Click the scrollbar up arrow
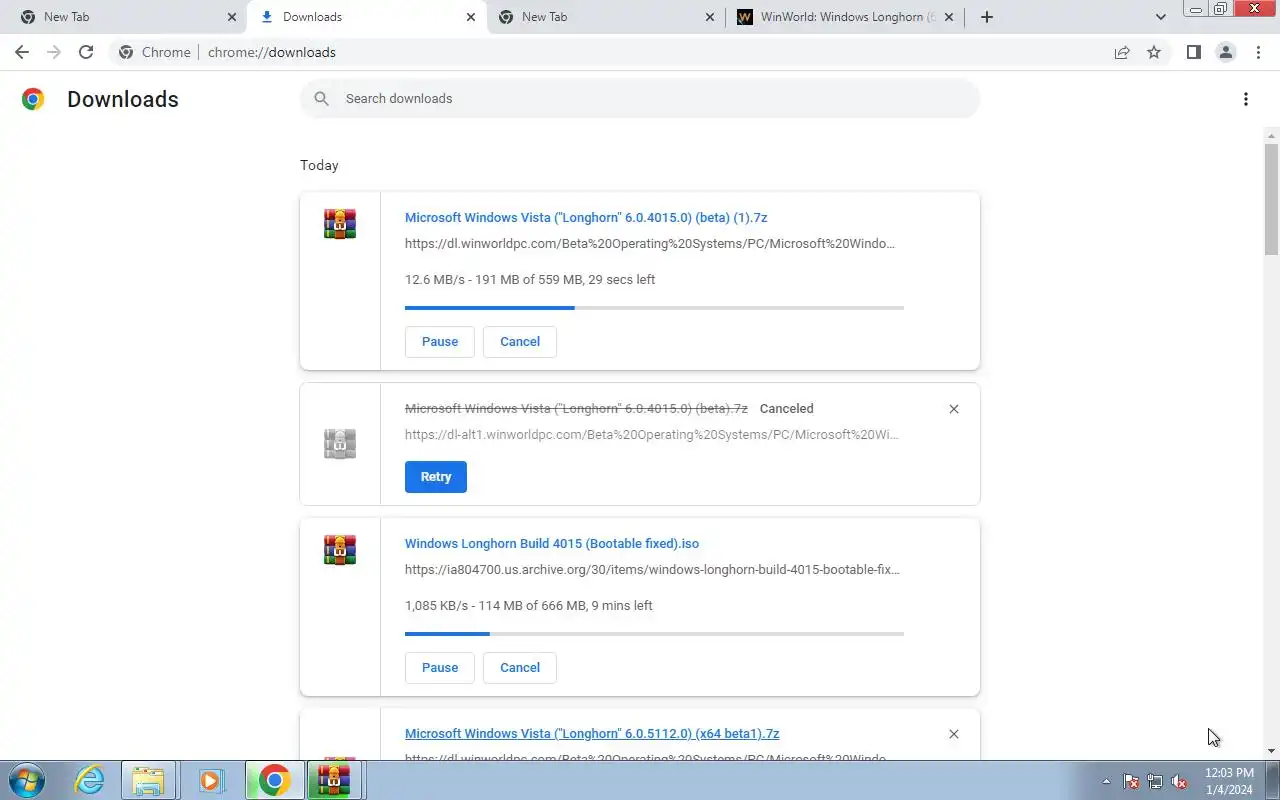Image resolution: width=1280 pixels, height=800 pixels. [x=1271, y=135]
